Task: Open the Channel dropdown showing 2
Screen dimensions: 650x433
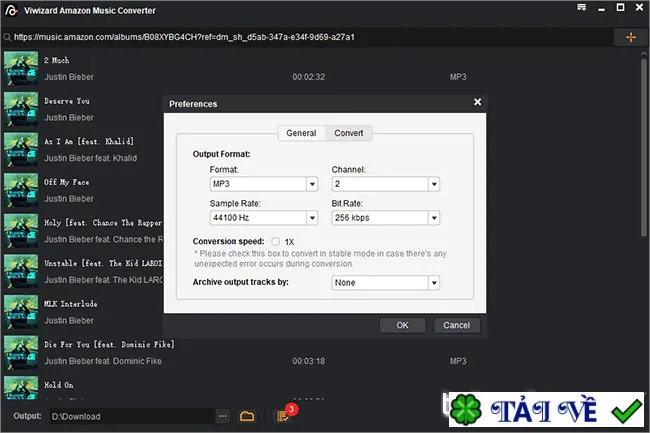Action: click(434, 184)
